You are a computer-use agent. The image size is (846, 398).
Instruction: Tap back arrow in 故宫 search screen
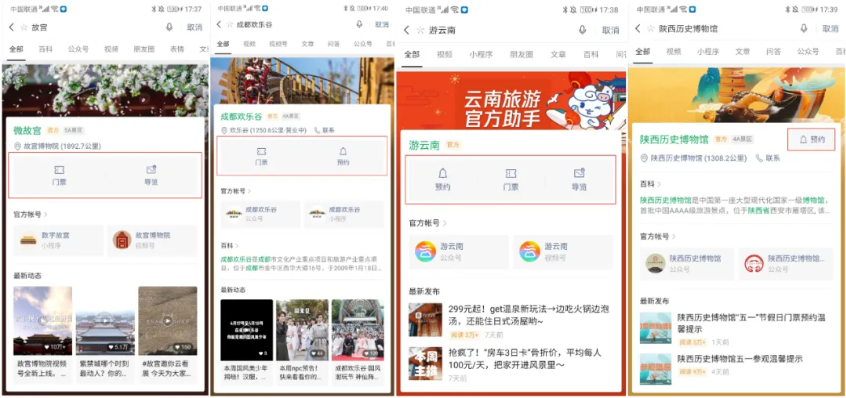click(x=11, y=27)
